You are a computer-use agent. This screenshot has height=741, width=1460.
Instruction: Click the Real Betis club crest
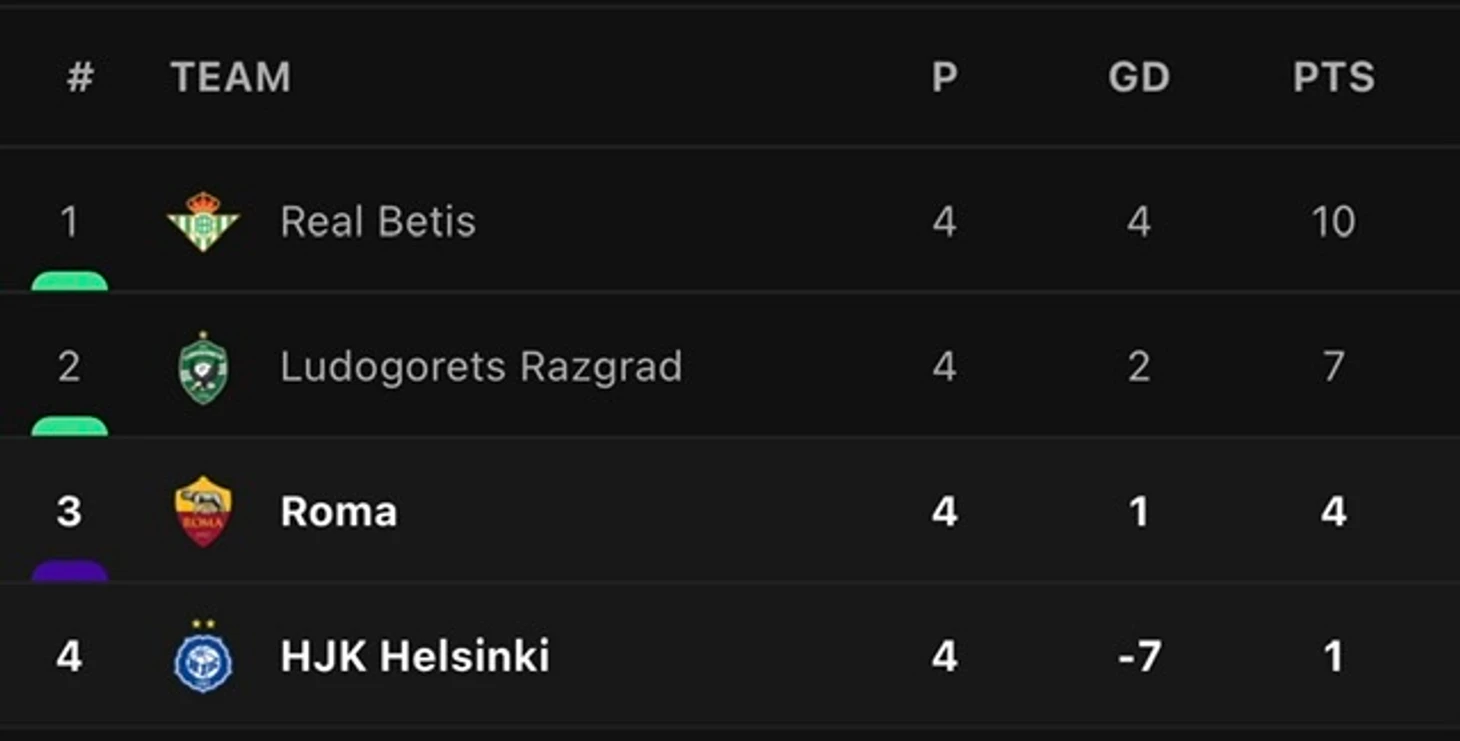(203, 221)
